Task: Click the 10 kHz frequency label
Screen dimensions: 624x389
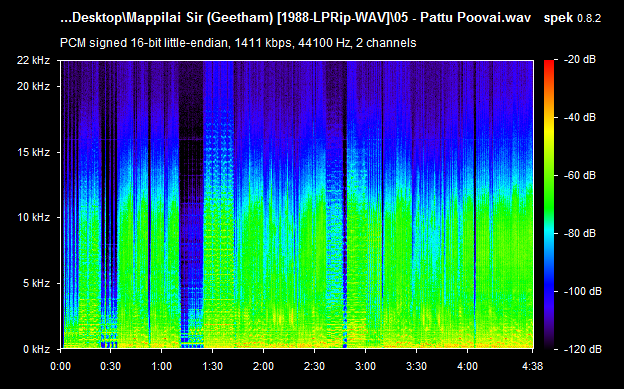Action: coord(33,218)
